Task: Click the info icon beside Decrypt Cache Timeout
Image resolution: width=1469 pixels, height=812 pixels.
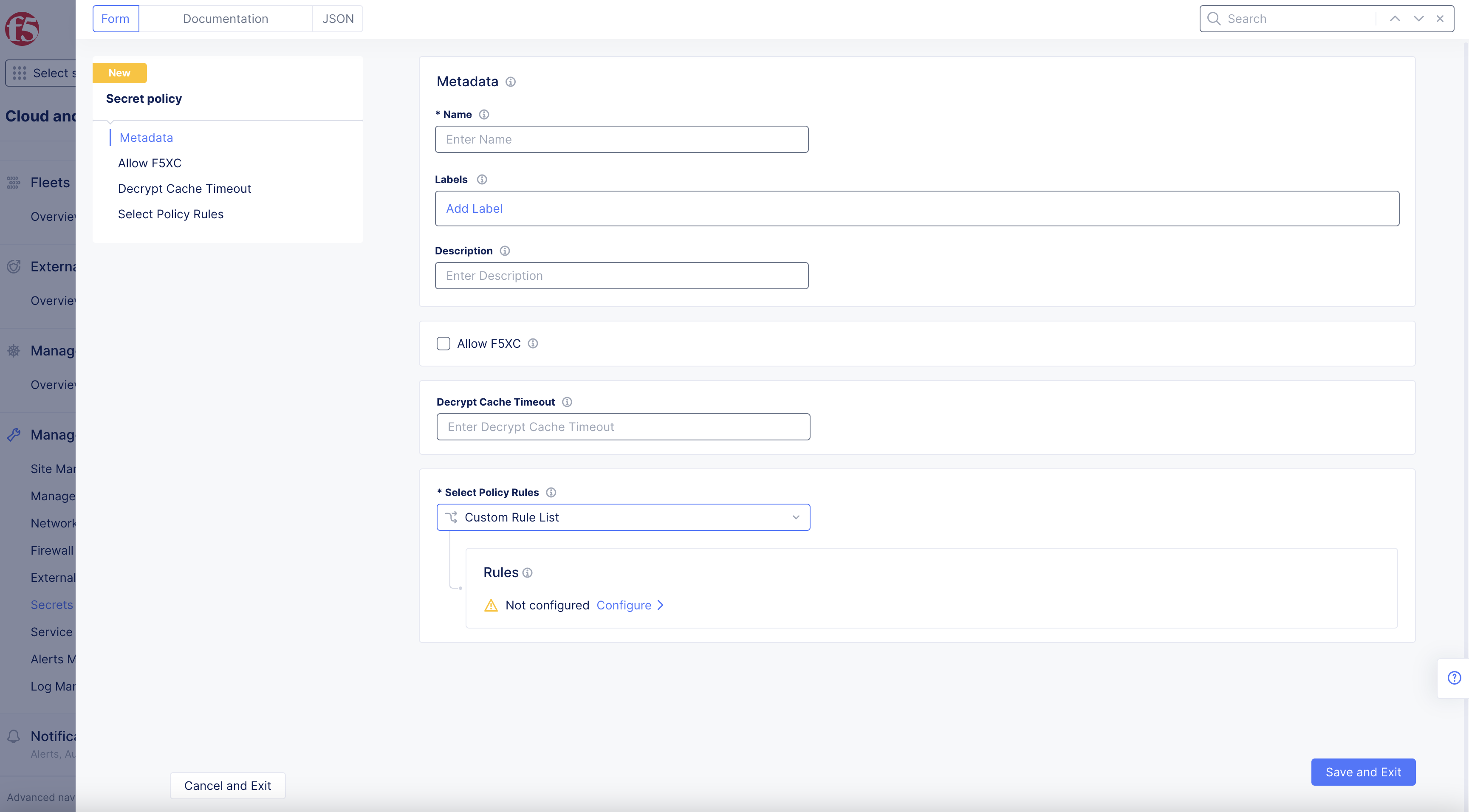Action: pyautogui.click(x=567, y=402)
